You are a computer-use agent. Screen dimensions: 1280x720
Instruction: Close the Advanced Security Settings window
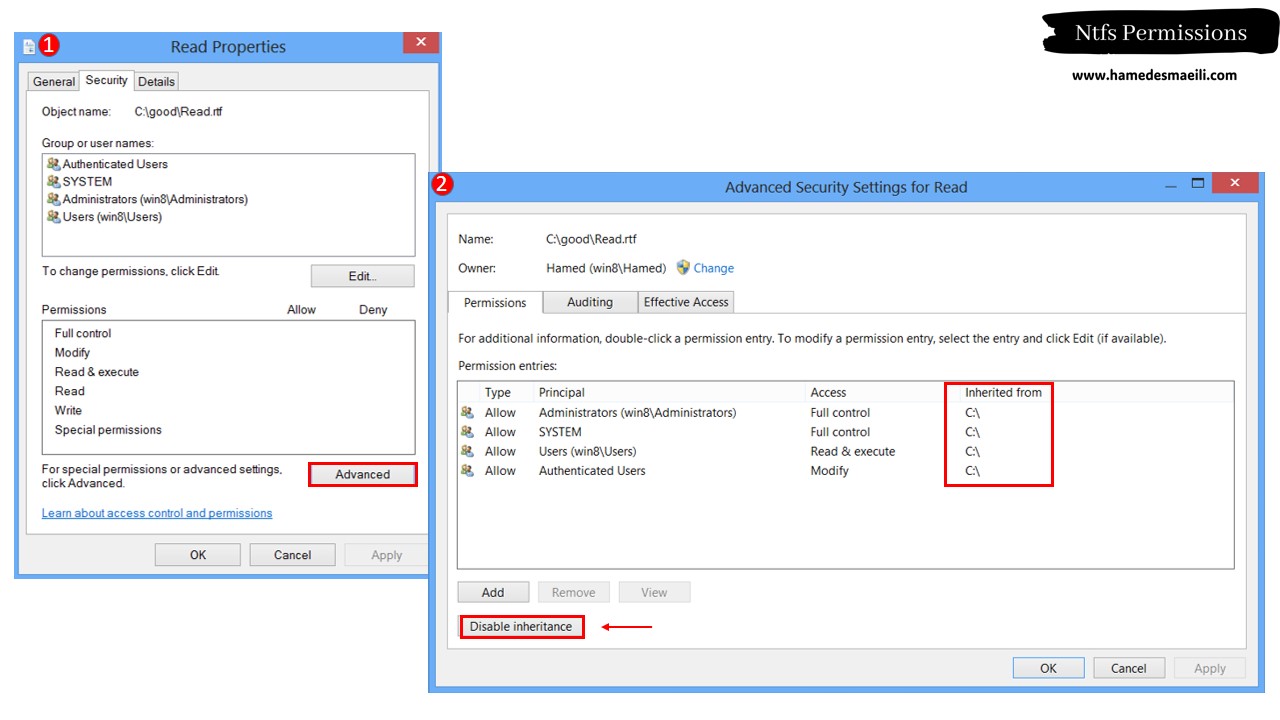[1235, 182]
